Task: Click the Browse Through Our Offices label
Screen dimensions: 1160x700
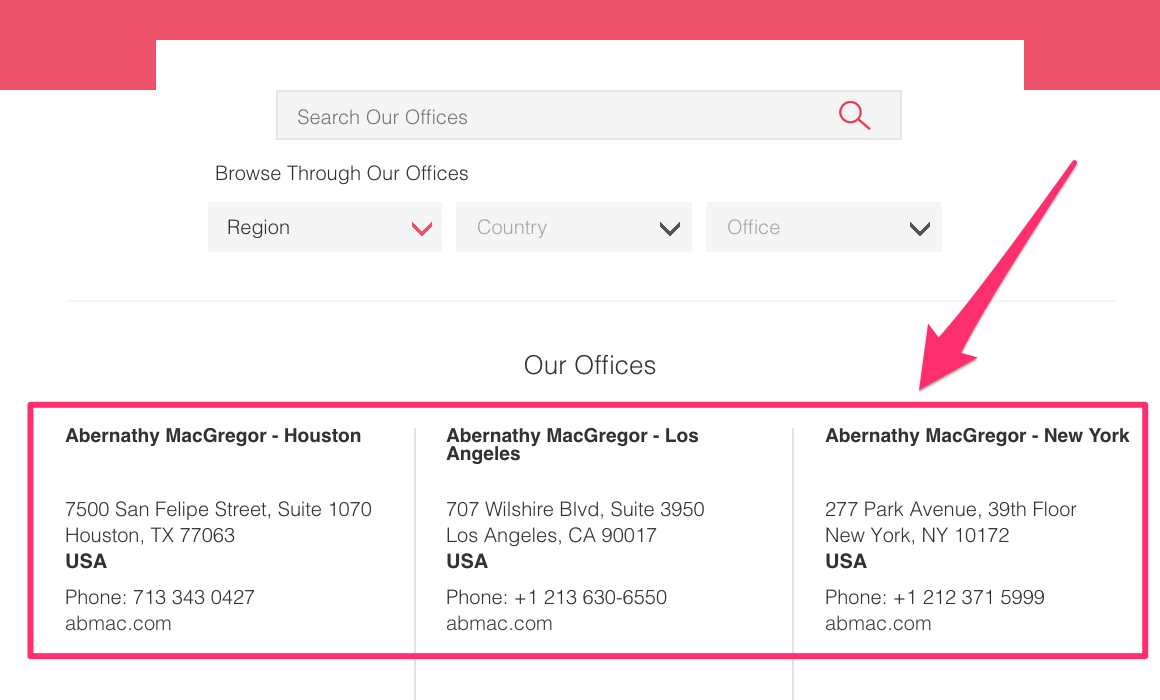Action: pos(342,174)
